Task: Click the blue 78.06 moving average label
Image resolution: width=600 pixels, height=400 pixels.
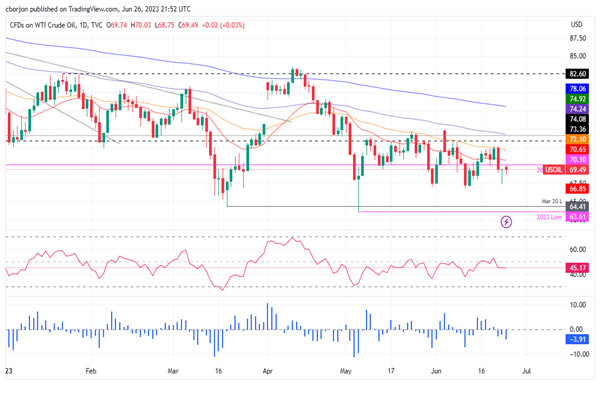Action: tap(577, 89)
